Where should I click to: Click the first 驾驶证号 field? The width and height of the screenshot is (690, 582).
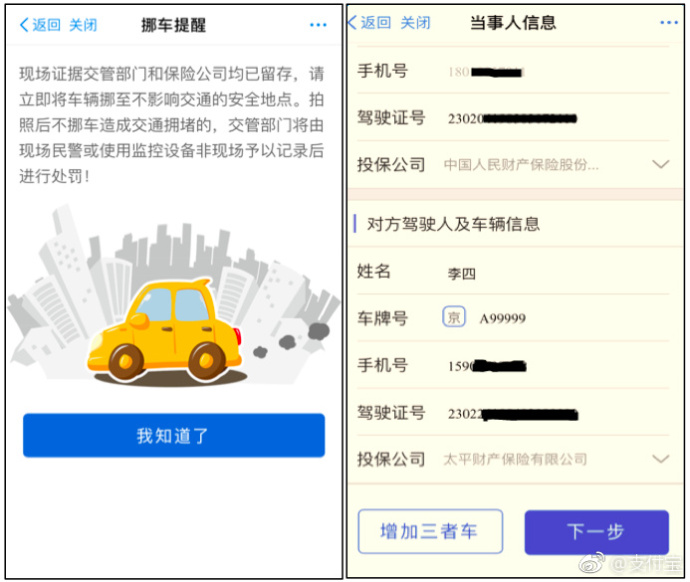click(513, 118)
